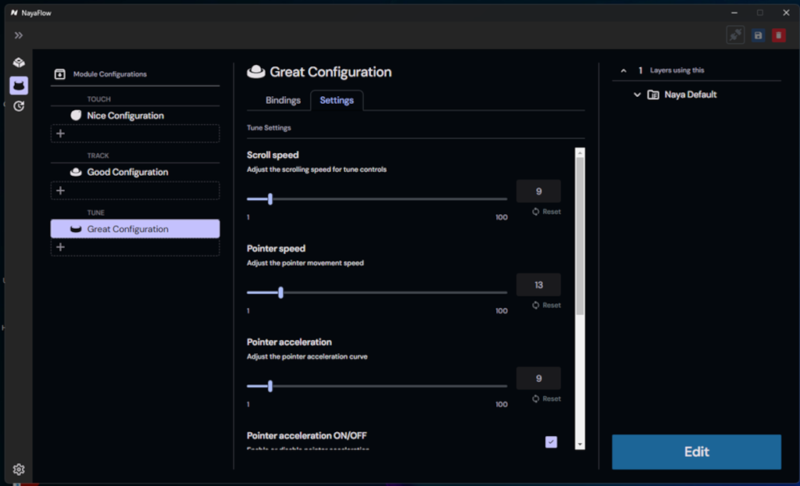The image size is (800, 486).
Task: Expand the sidebar with double chevron icon
Action: click(x=18, y=35)
